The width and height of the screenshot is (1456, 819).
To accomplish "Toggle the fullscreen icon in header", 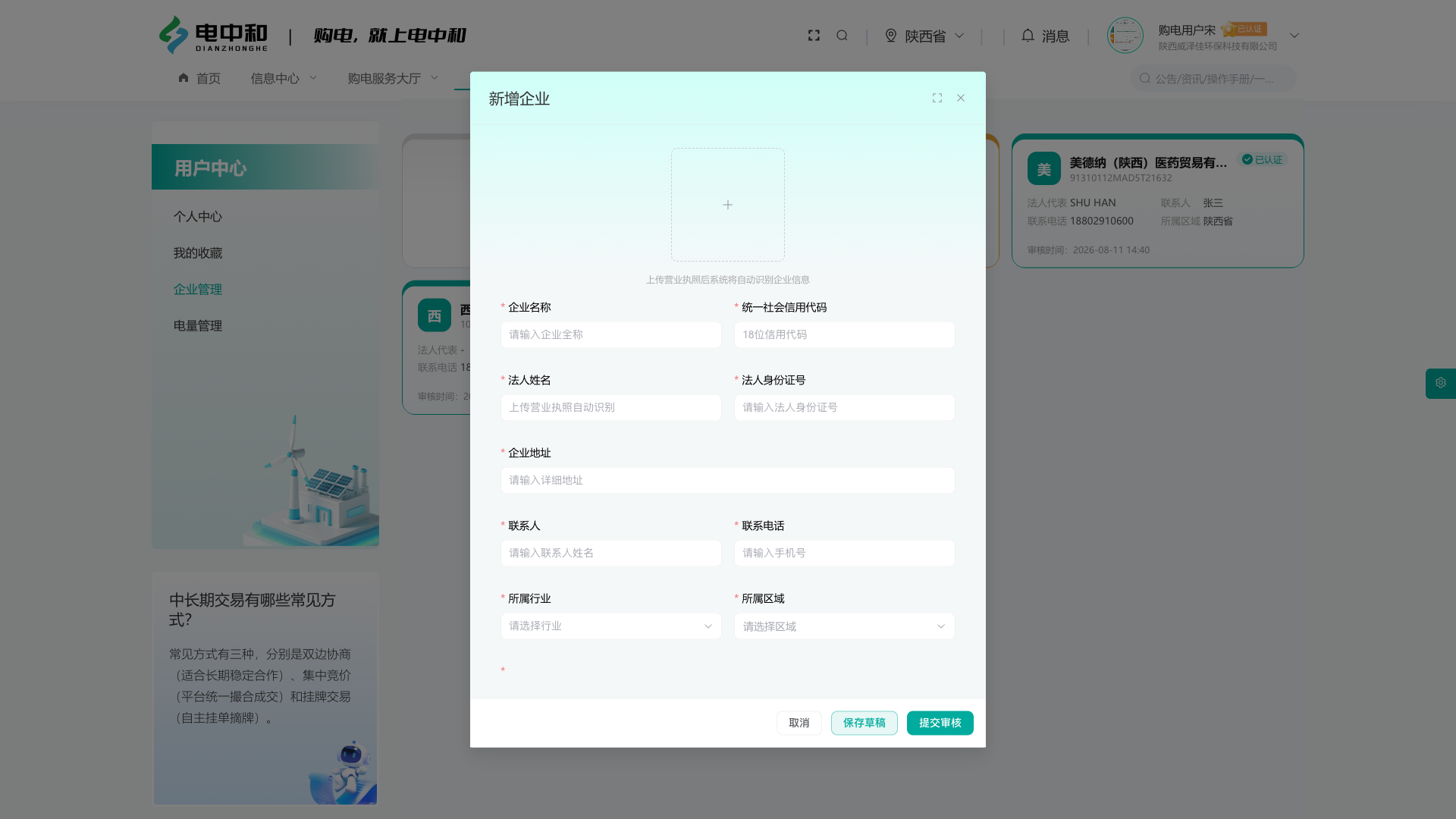I will click(814, 36).
